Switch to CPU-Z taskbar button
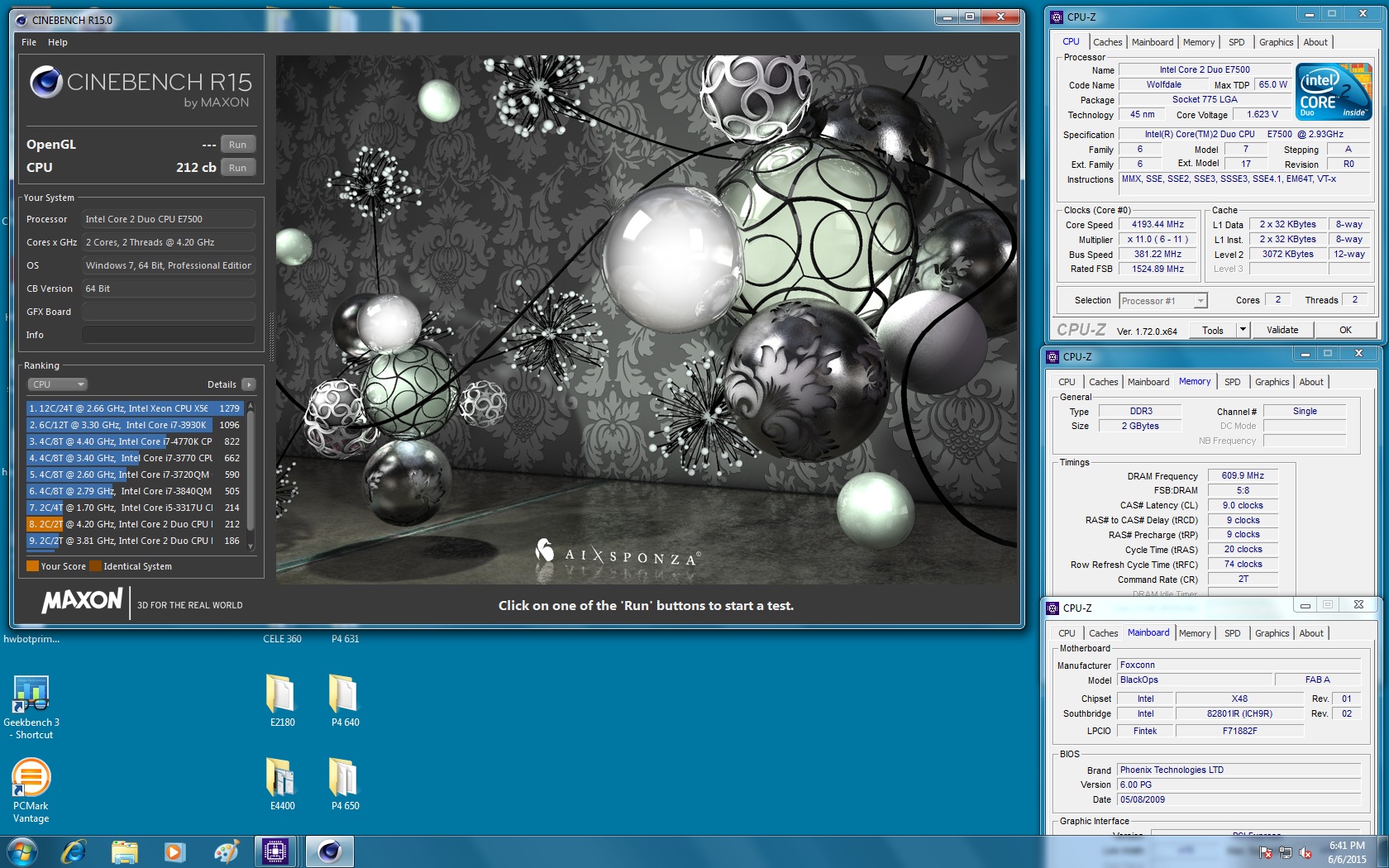This screenshot has height=868, width=1389. (x=275, y=851)
